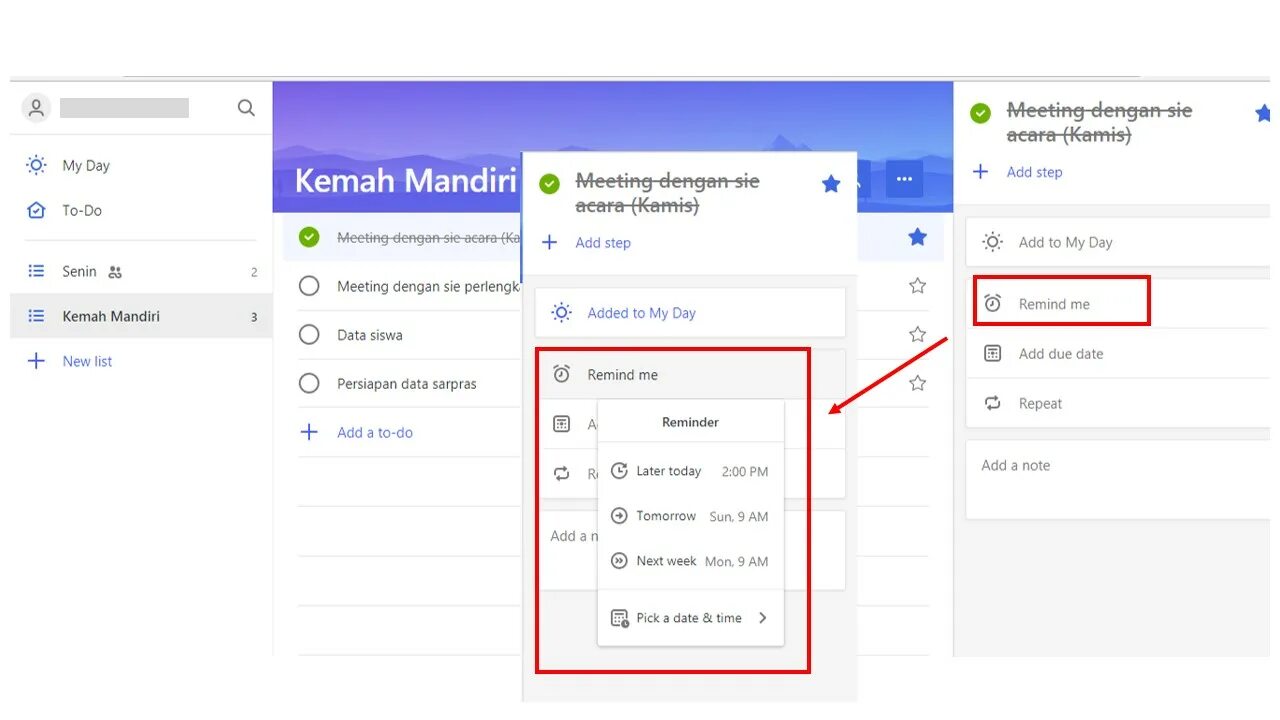
Task: Click Add step in middle detail panel
Action: 603,243
